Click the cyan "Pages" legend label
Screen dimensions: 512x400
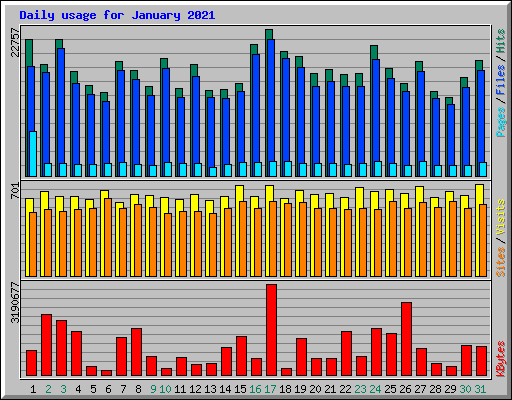(x=501, y=122)
